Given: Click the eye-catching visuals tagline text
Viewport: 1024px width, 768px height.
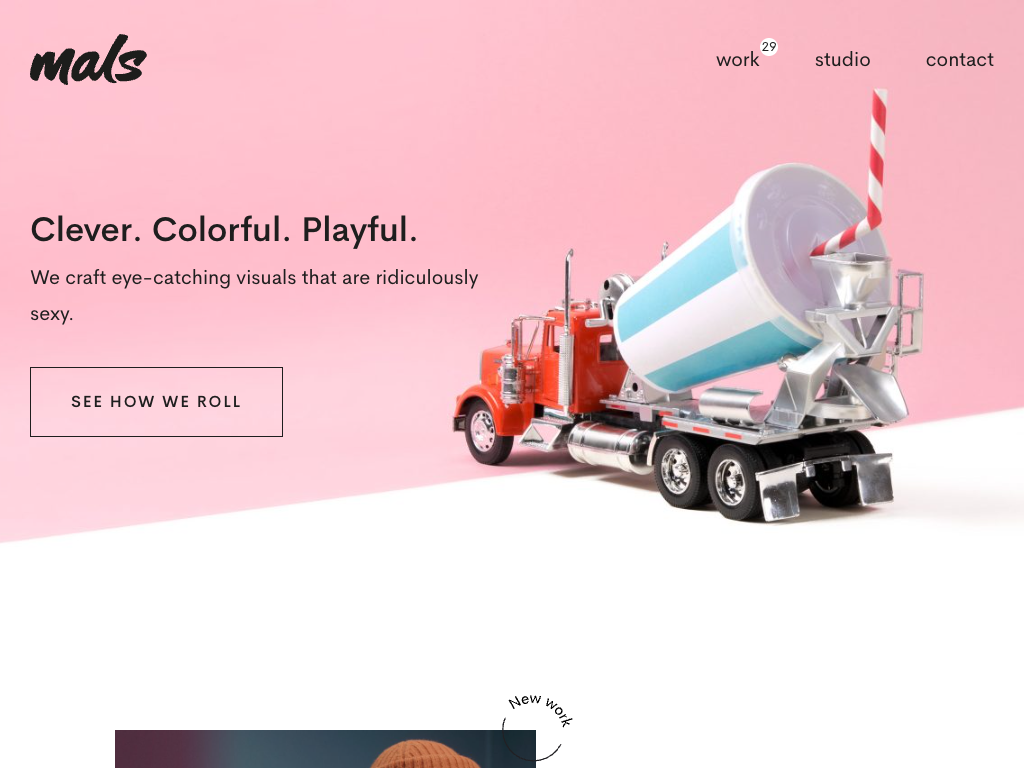Looking at the screenshot, I should point(254,295).
